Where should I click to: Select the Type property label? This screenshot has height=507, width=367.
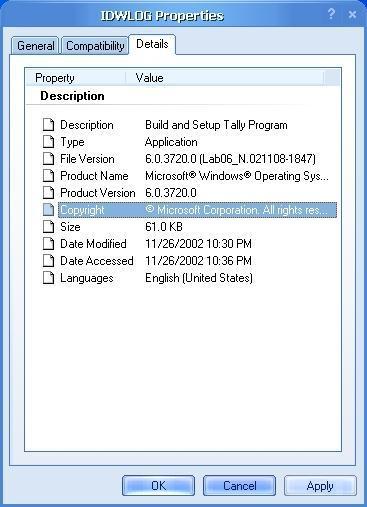tap(72, 142)
